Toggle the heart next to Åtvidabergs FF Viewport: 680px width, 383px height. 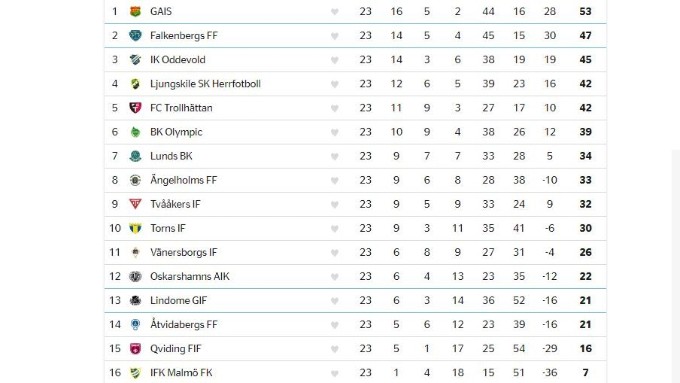click(x=334, y=325)
